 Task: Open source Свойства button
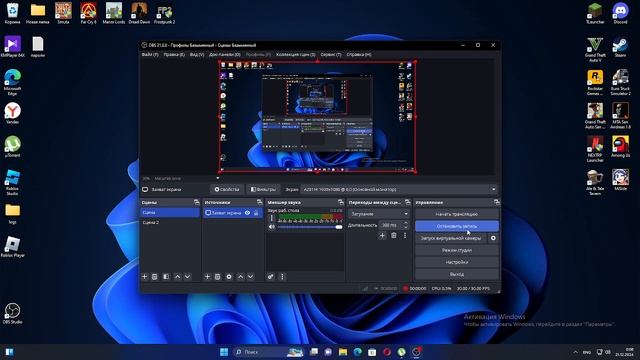pos(227,189)
